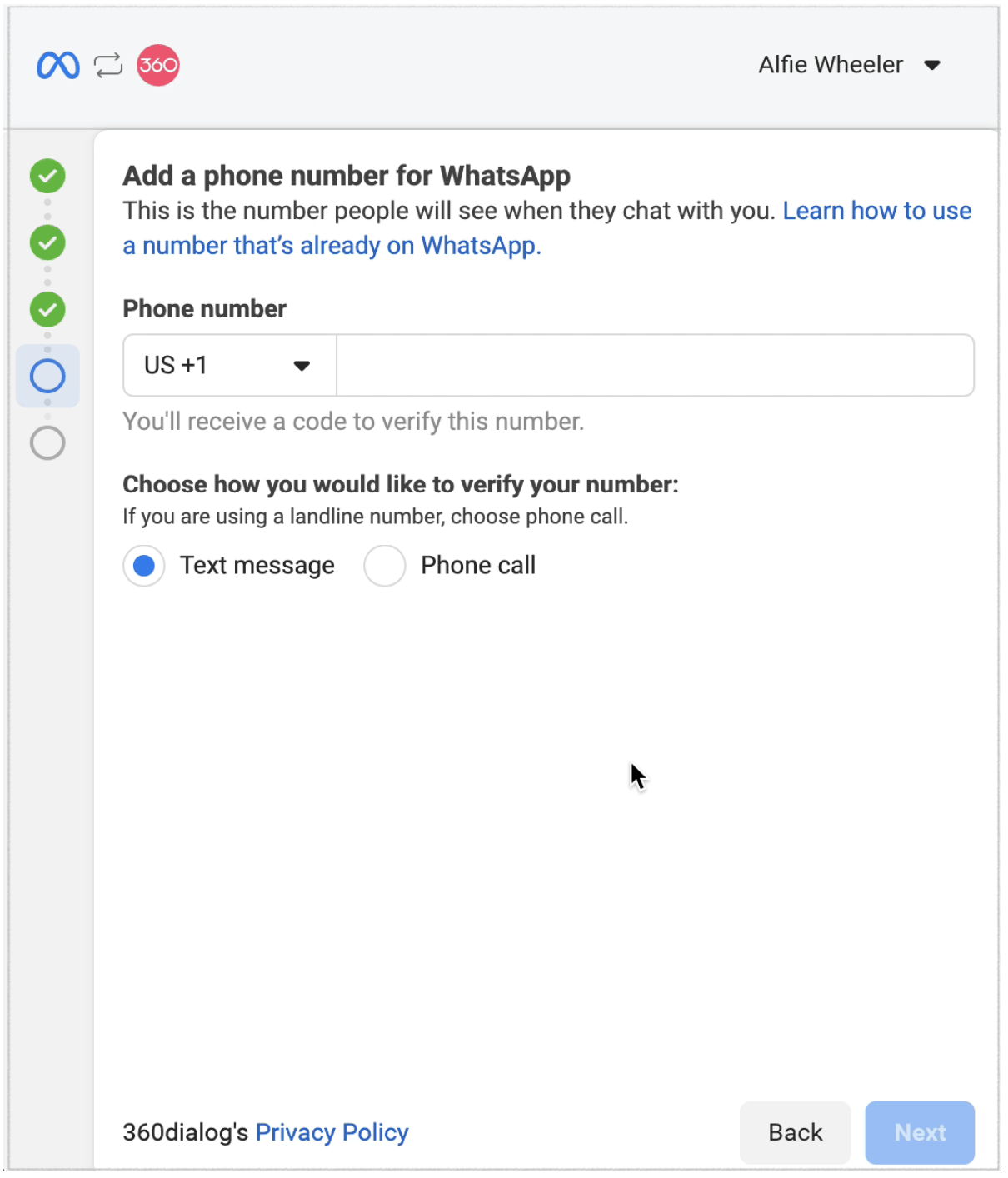Click the Meta infinity logo
This screenshot has width=1008, height=1178.
click(58, 65)
